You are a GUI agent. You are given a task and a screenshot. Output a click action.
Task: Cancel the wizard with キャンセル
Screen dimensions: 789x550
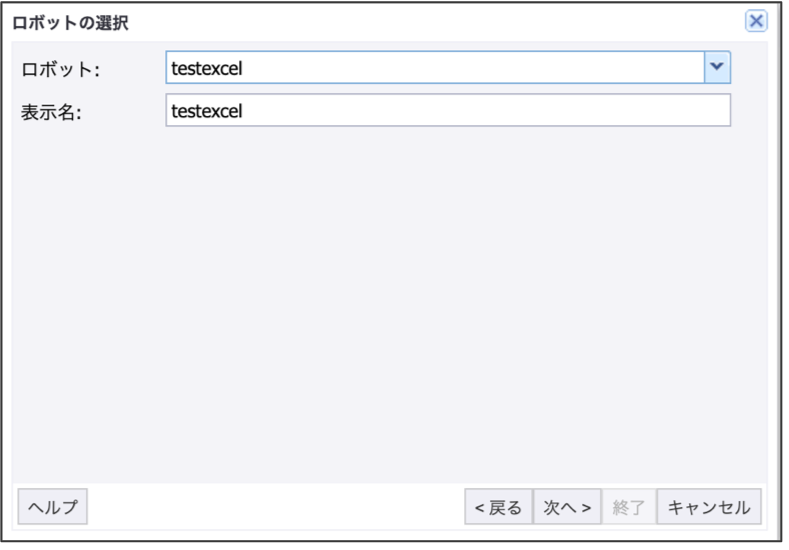[709, 507]
